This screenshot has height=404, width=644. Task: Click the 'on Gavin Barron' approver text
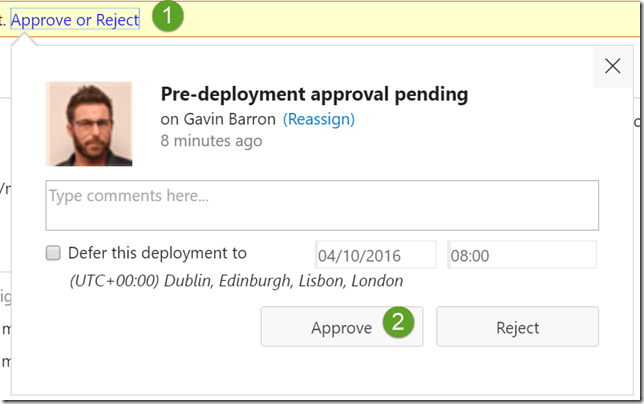pos(219,119)
